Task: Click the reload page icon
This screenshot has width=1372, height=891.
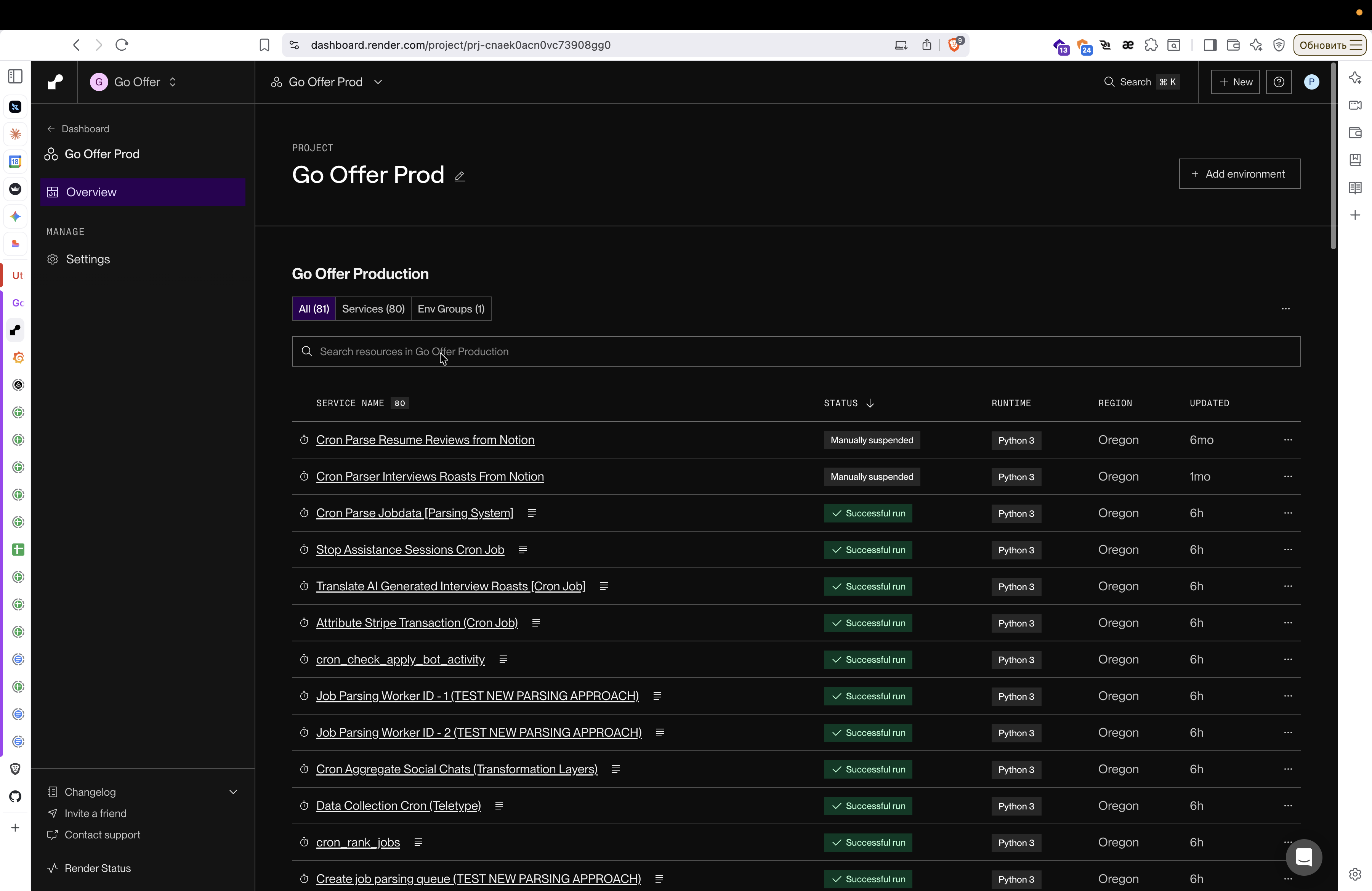Action: pyautogui.click(x=122, y=45)
